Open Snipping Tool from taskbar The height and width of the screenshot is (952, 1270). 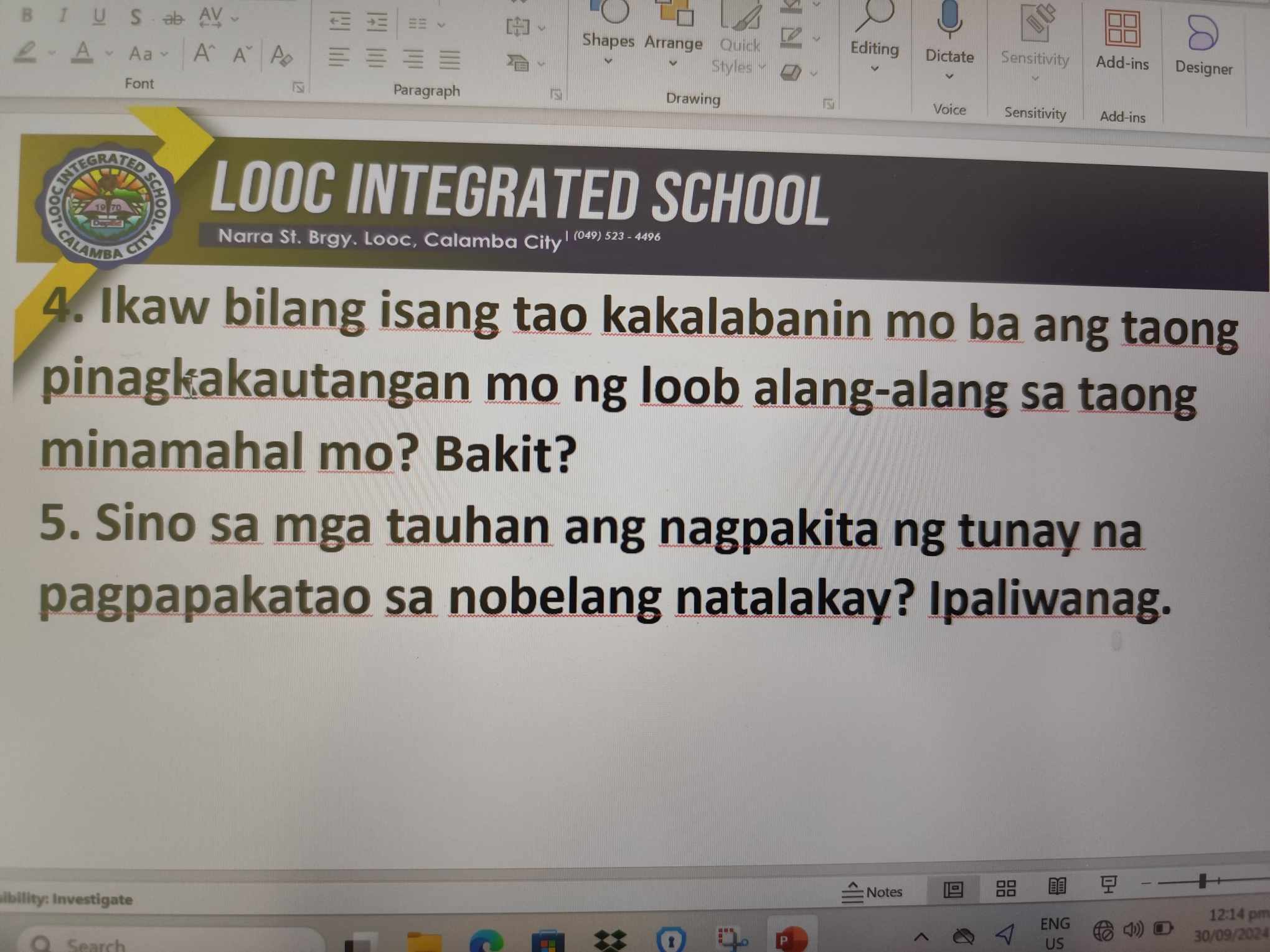733,940
